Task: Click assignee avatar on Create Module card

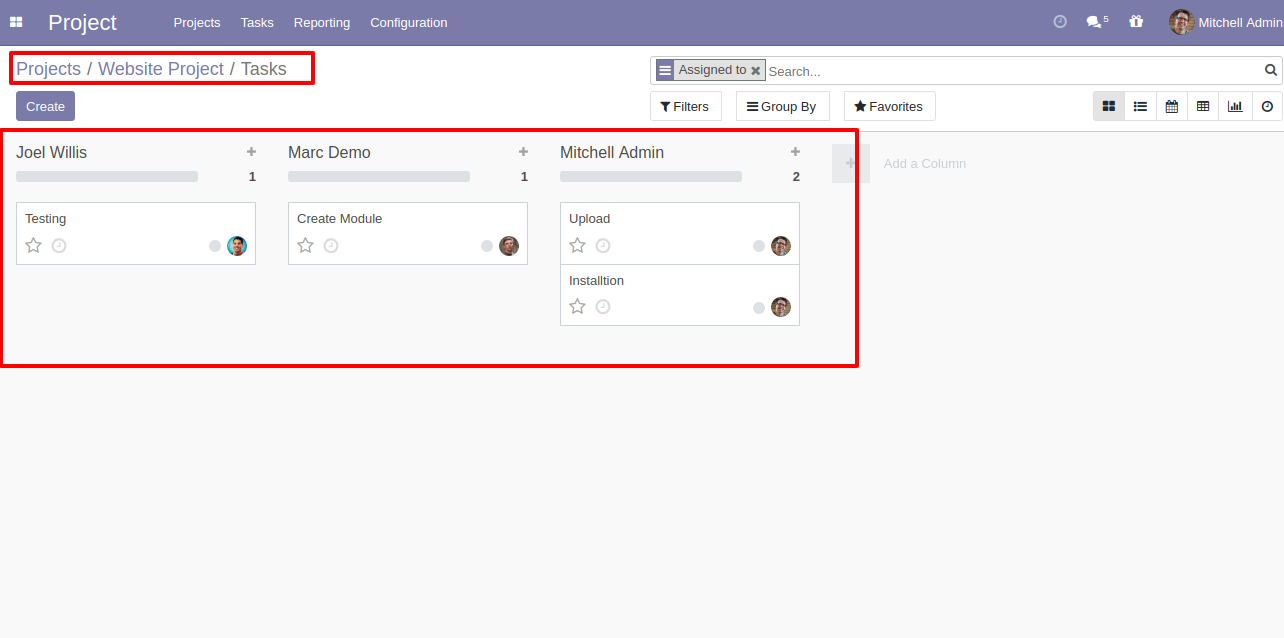Action: click(x=509, y=246)
